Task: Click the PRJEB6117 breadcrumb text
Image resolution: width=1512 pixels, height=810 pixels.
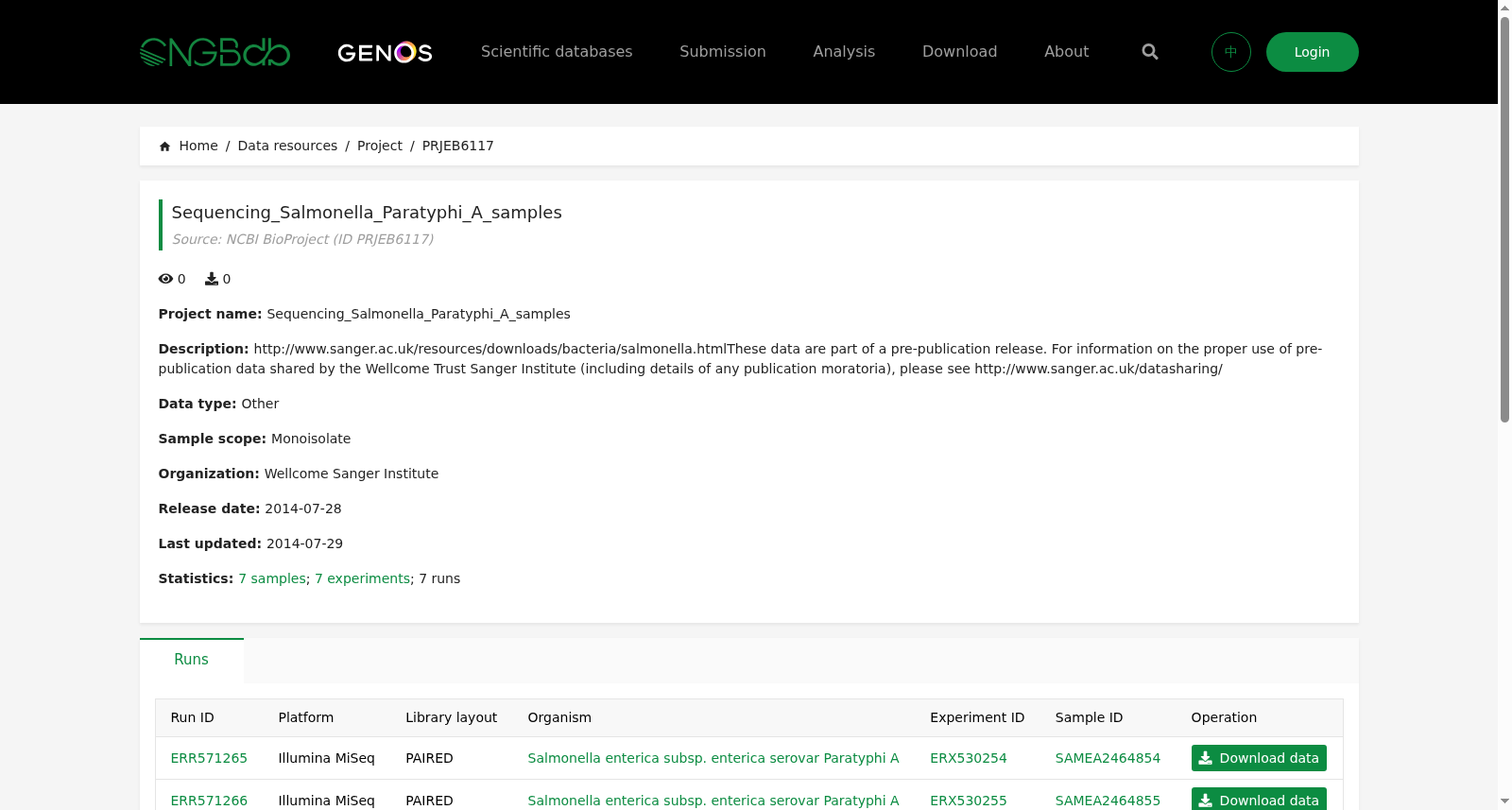Action: (x=458, y=146)
